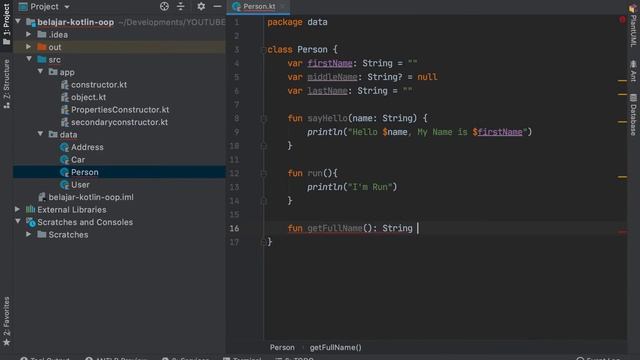Click the collapse all icon in Project panel
The width and height of the screenshot is (640, 360).
pyautogui.click(x=180, y=6)
